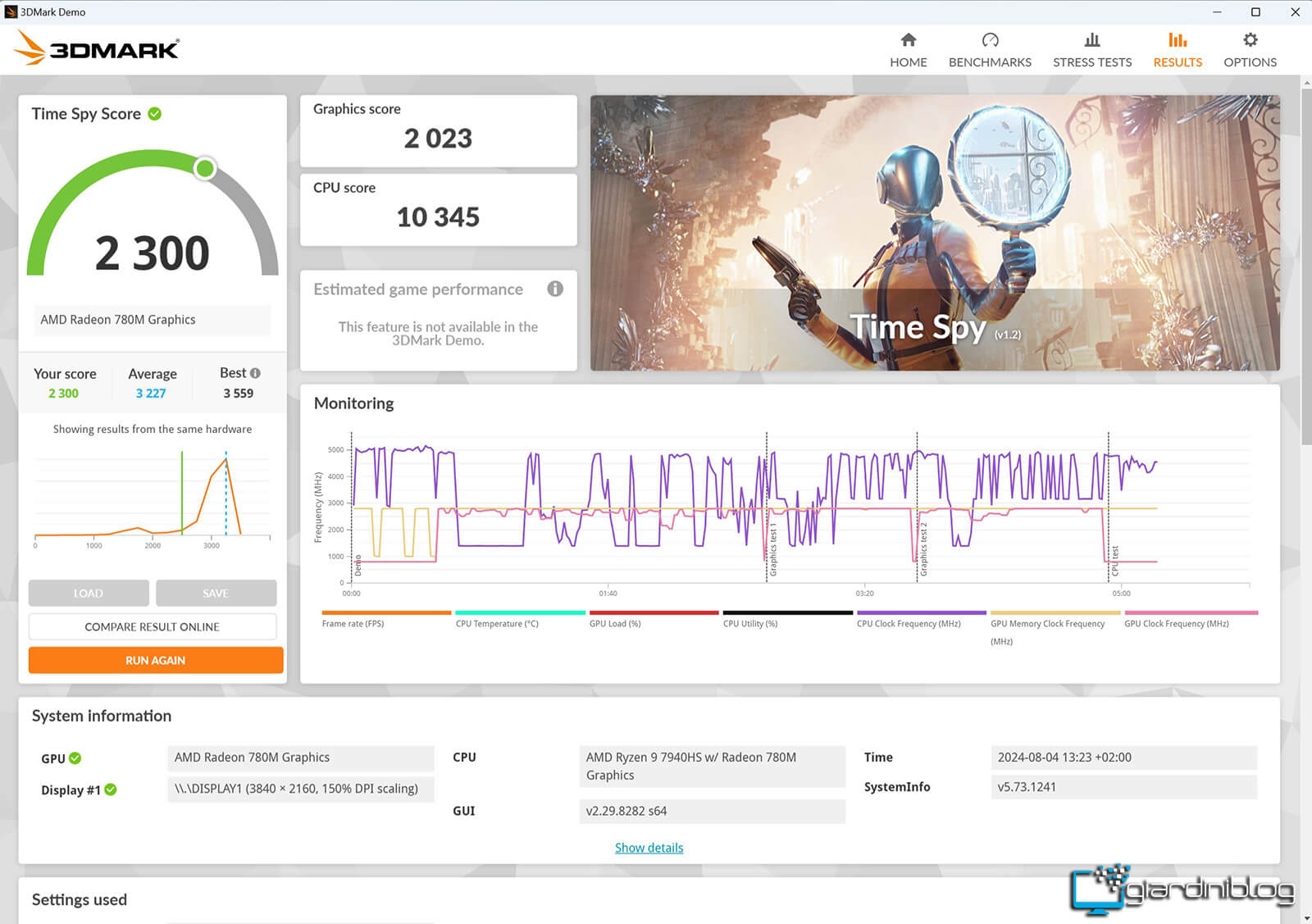Click green check next to GPU
Screen dimensions: 1312x924
pos(75,758)
